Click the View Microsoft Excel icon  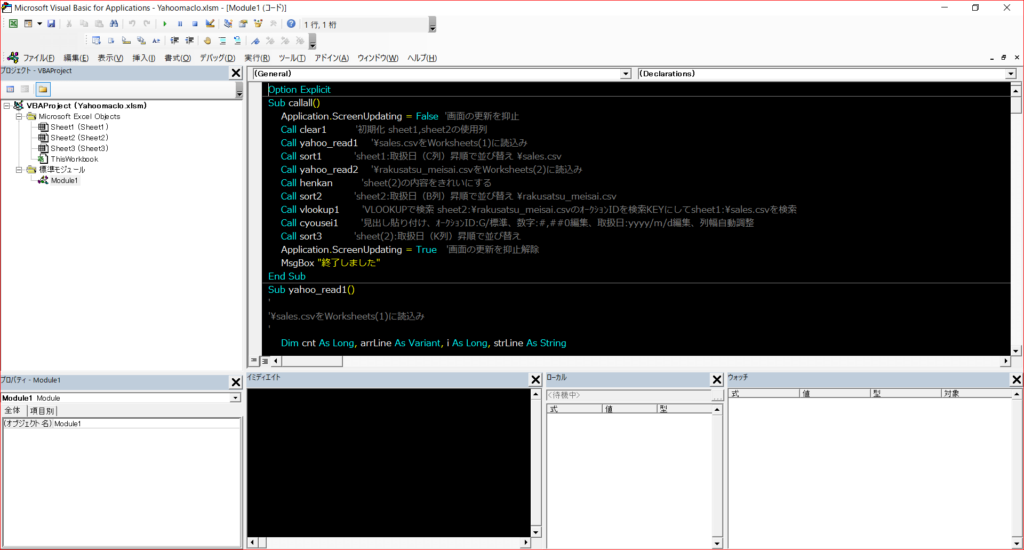click(x=13, y=23)
